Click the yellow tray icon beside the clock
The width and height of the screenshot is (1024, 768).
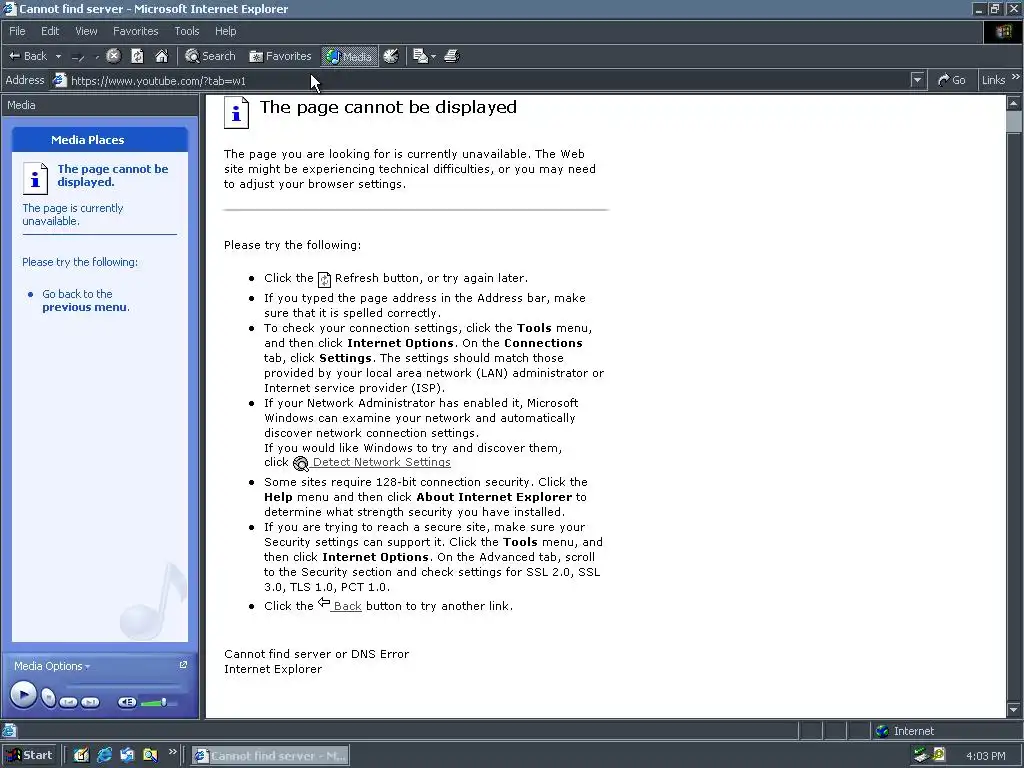tap(939, 755)
